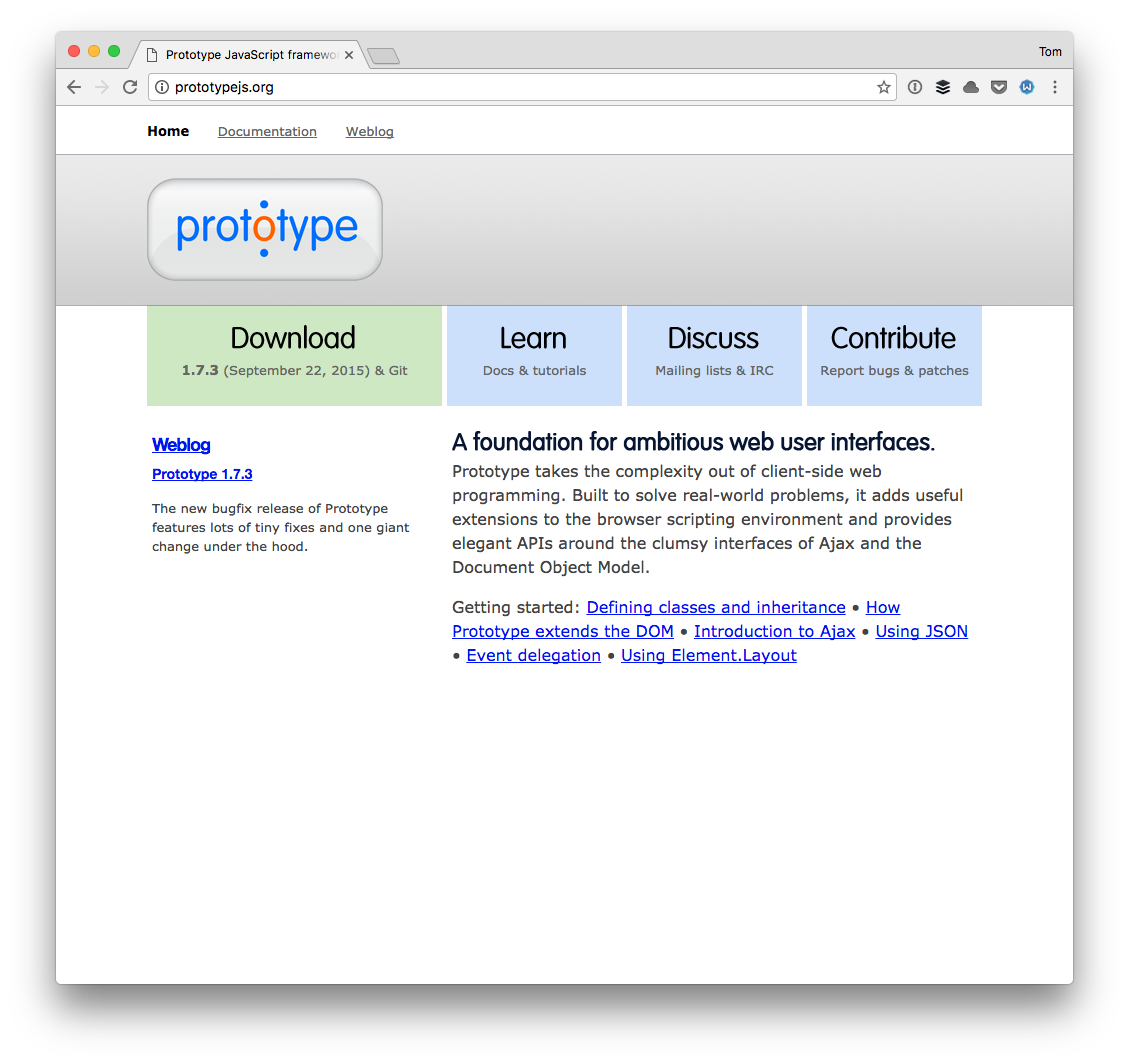The width and height of the screenshot is (1129, 1064).
Task: Go to the Documentation nav item
Action: pos(267,132)
